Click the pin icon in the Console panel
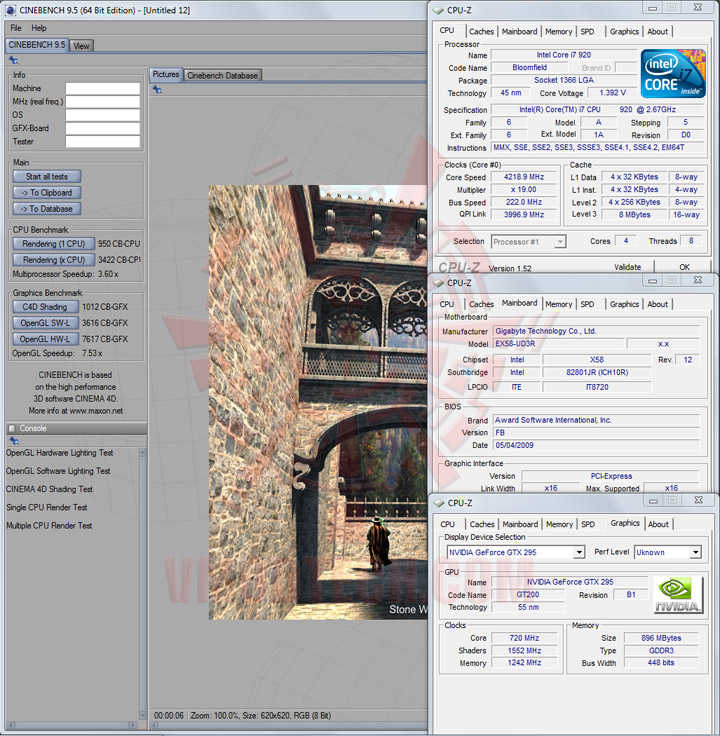 (x=15, y=441)
